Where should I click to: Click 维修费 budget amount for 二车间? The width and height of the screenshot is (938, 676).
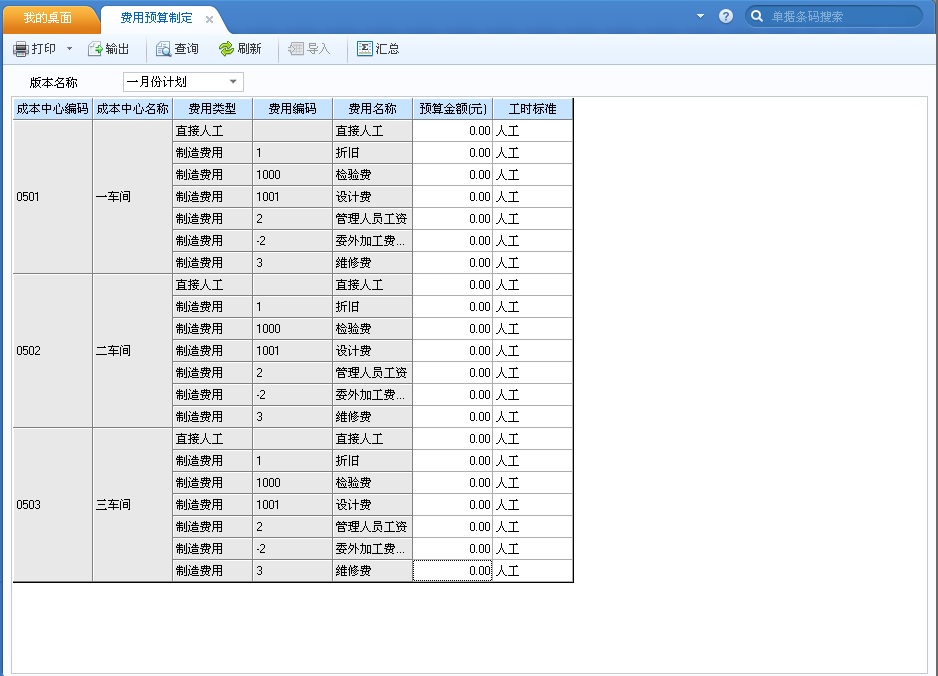click(x=453, y=417)
